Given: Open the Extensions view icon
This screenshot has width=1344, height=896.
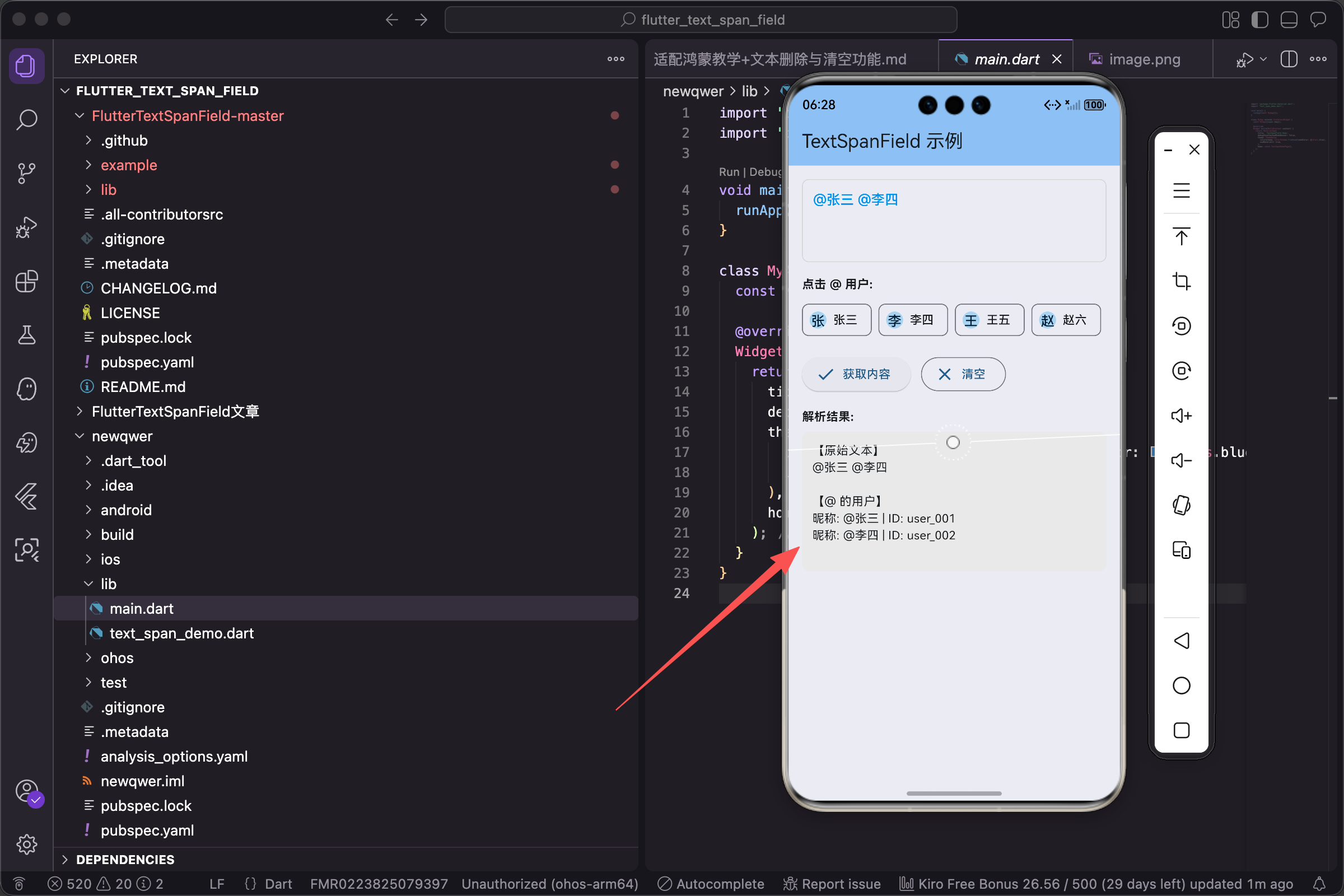Looking at the screenshot, I should (x=26, y=281).
